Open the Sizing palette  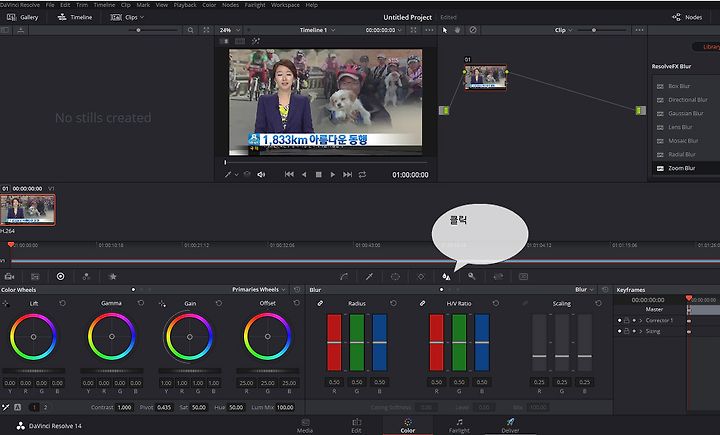click(x=498, y=277)
